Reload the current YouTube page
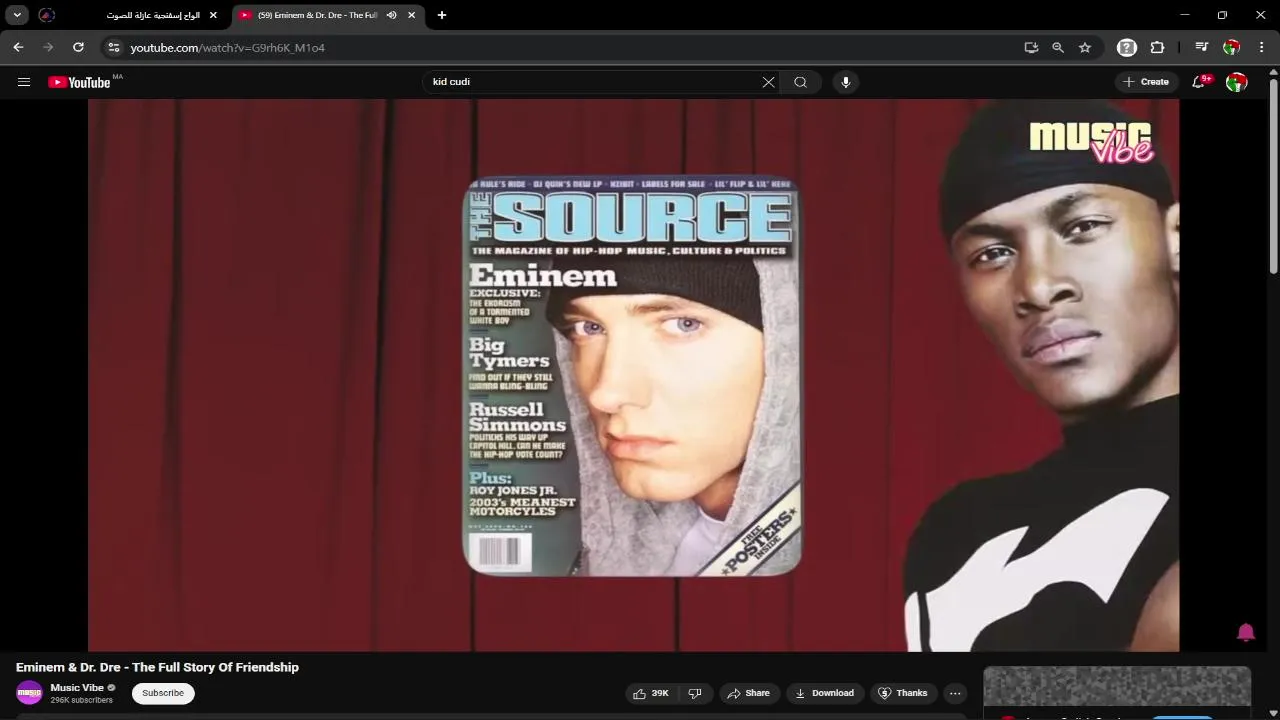The image size is (1280, 720). pyautogui.click(x=78, y=47)
